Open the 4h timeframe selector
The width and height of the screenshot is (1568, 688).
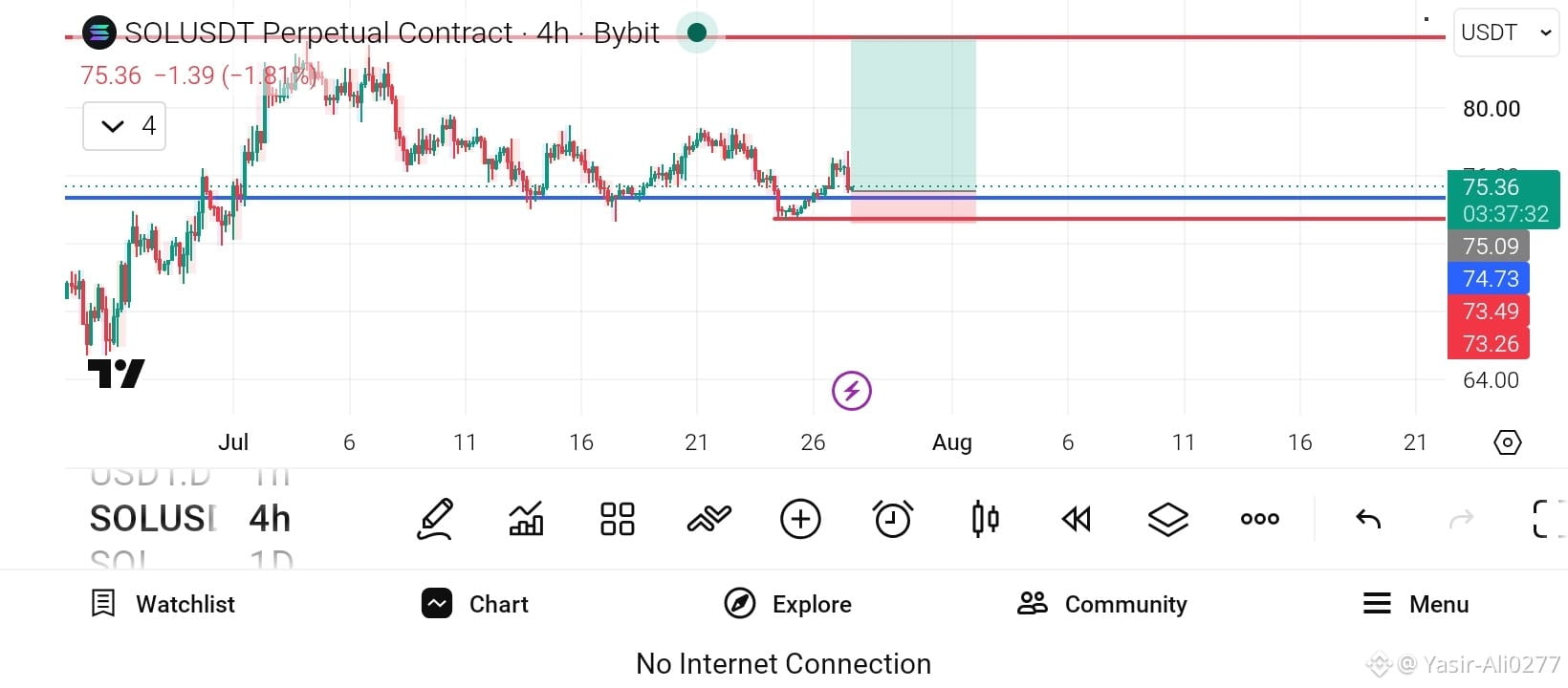click(x=270, y=519)
